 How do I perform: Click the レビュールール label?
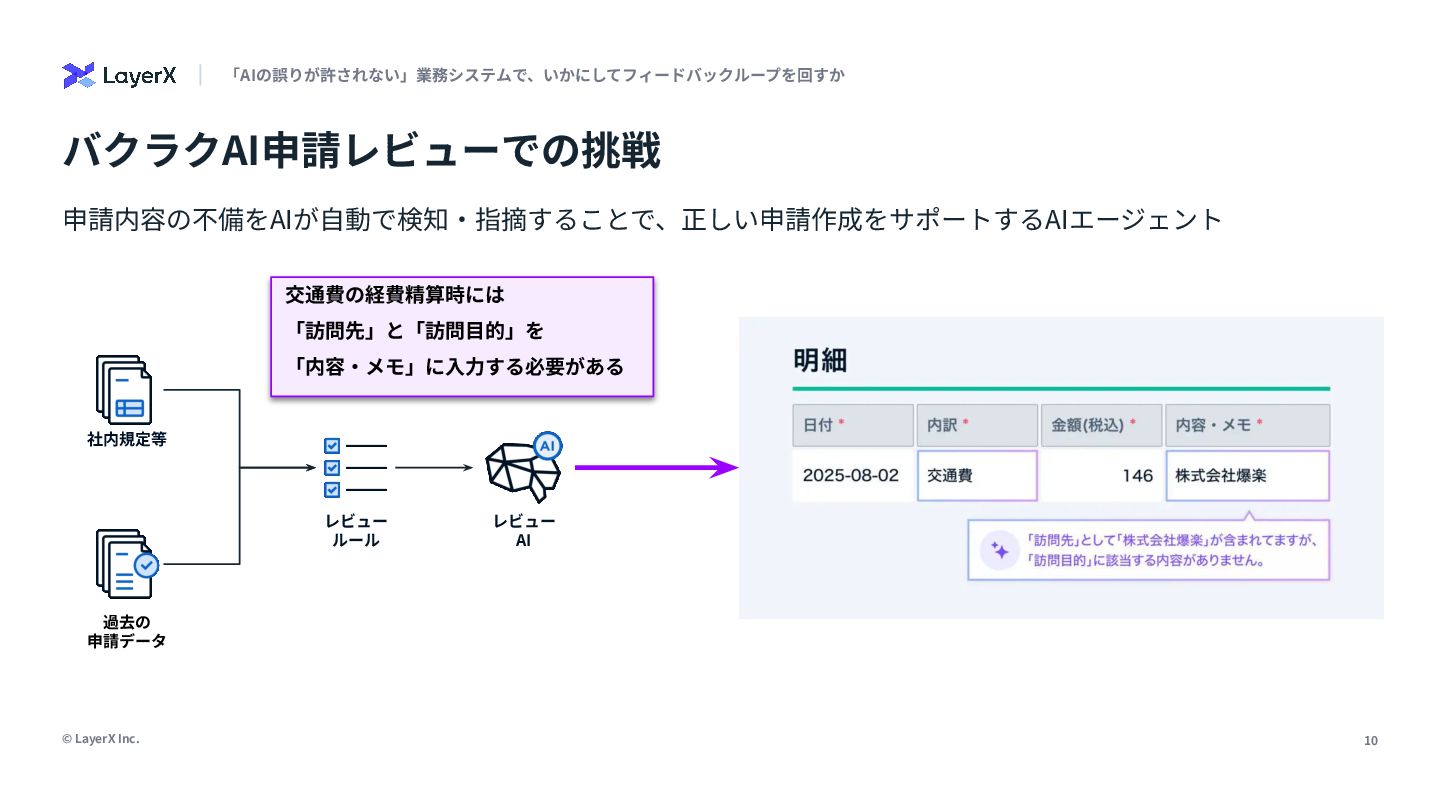356,531
